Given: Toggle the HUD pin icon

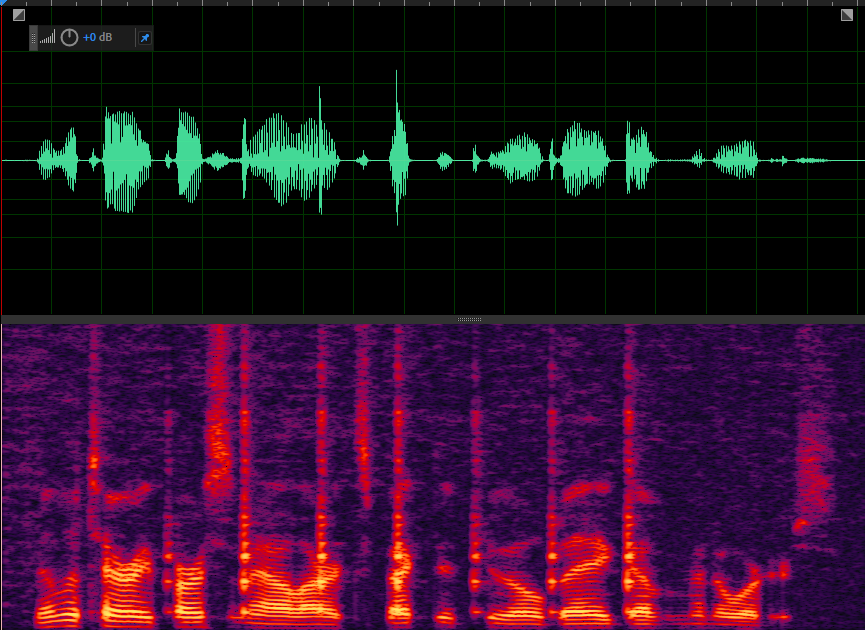Looking at the screenshot, I should (x=144, y=38).
